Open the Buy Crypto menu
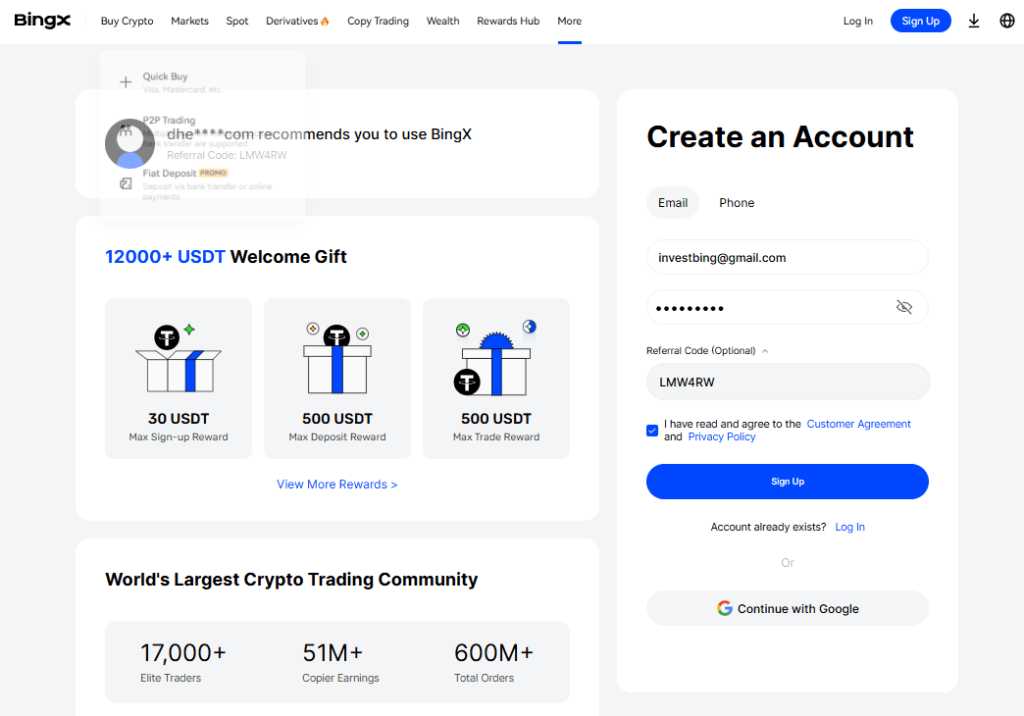Screen dimensions: 1024x716 click(x=127, y=21)
